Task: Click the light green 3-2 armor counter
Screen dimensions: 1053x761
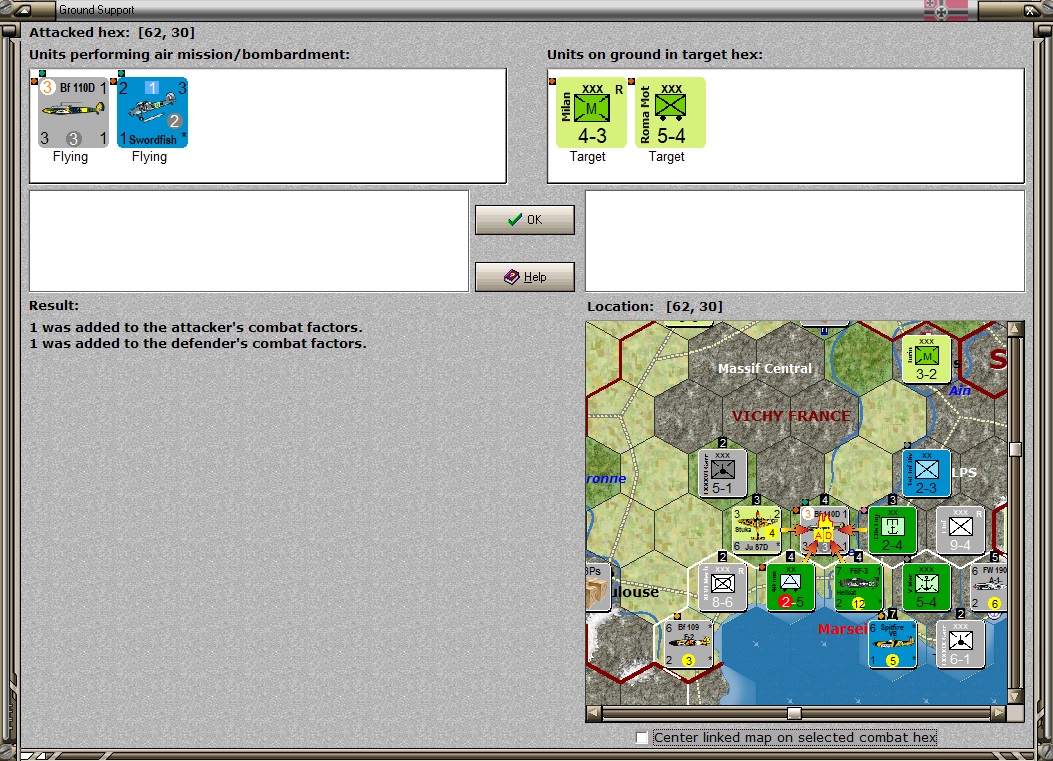Action: tap(926, 359)
